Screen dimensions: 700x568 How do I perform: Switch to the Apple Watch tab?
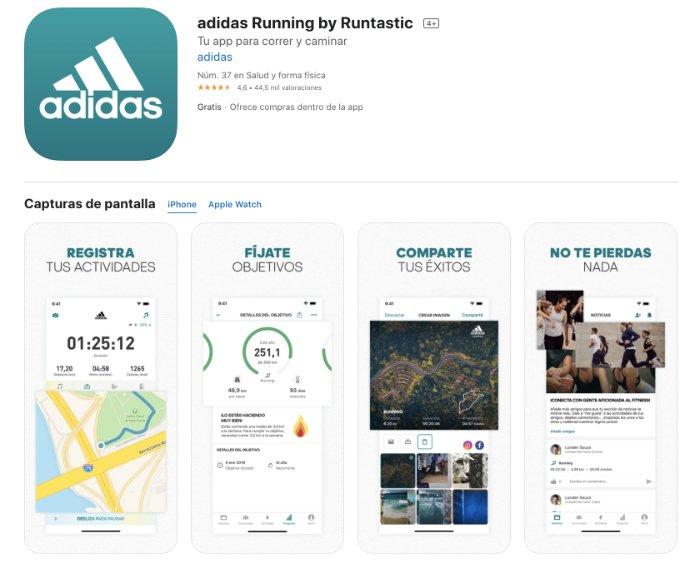[235, 205]
